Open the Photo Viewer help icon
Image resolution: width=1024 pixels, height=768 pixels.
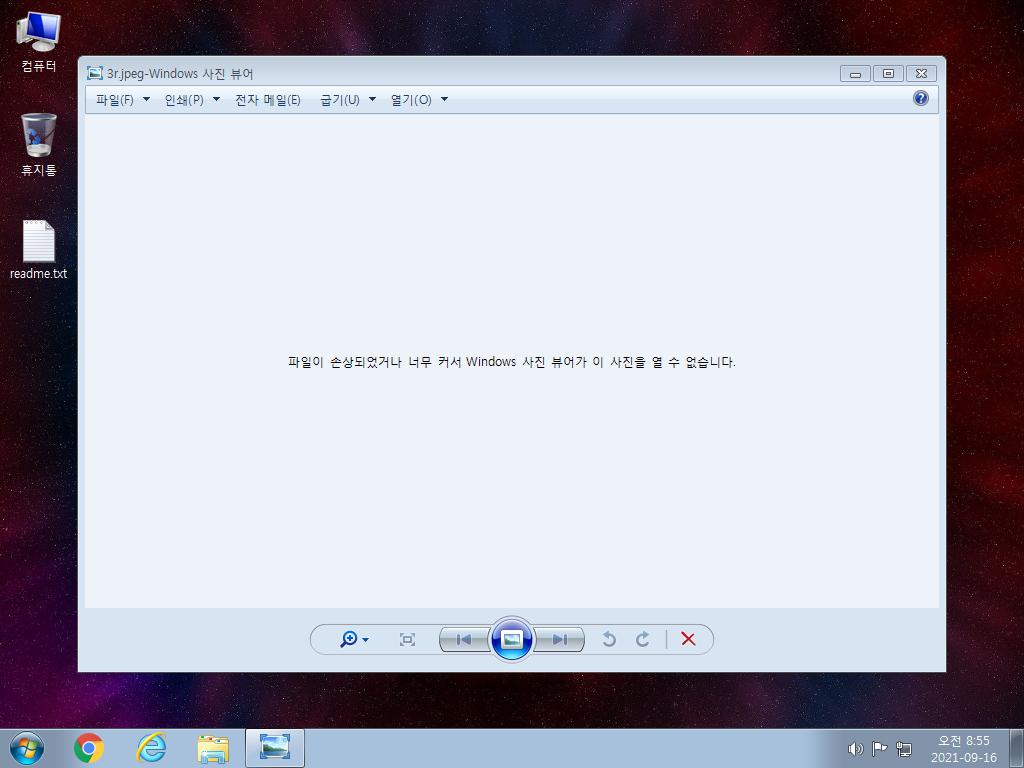921,98
